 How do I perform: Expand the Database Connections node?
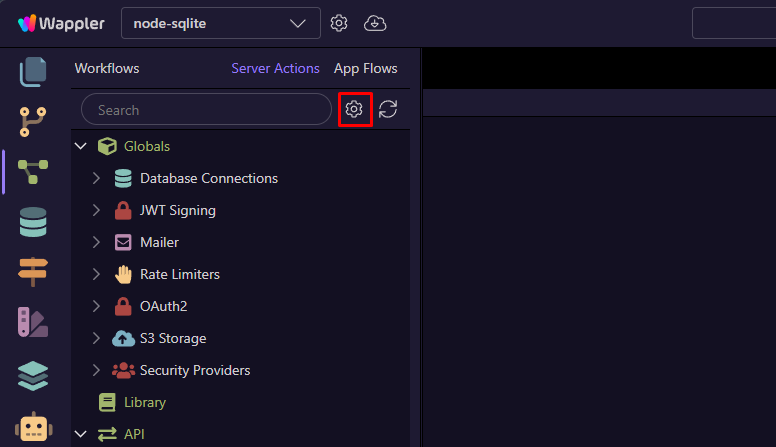click(x=97, y=178)
